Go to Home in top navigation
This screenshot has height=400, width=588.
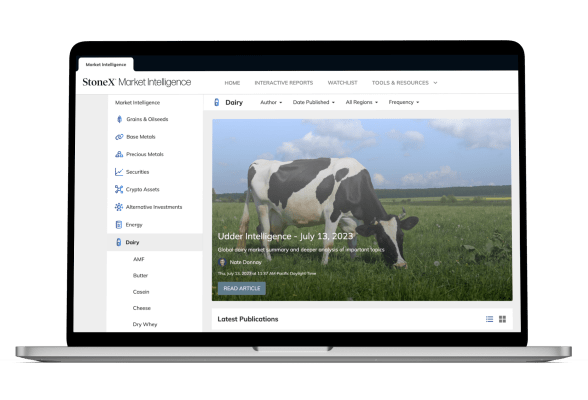pyautogui.click(x=232, y=83)
